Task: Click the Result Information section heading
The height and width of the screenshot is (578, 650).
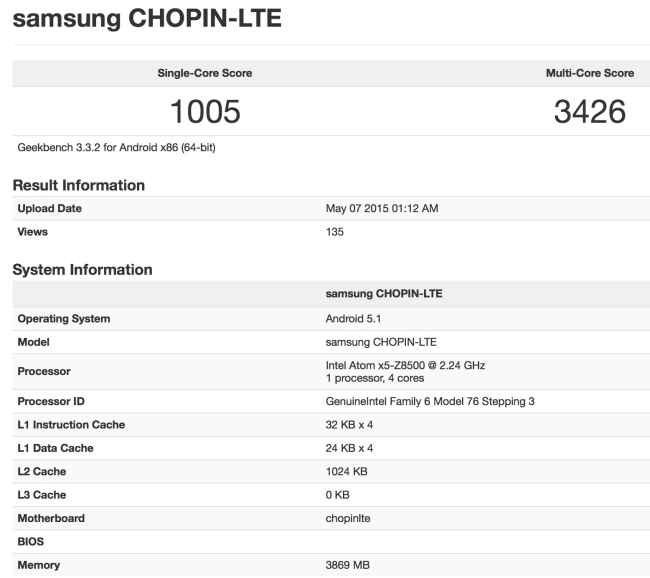Action: click(79, 186)
